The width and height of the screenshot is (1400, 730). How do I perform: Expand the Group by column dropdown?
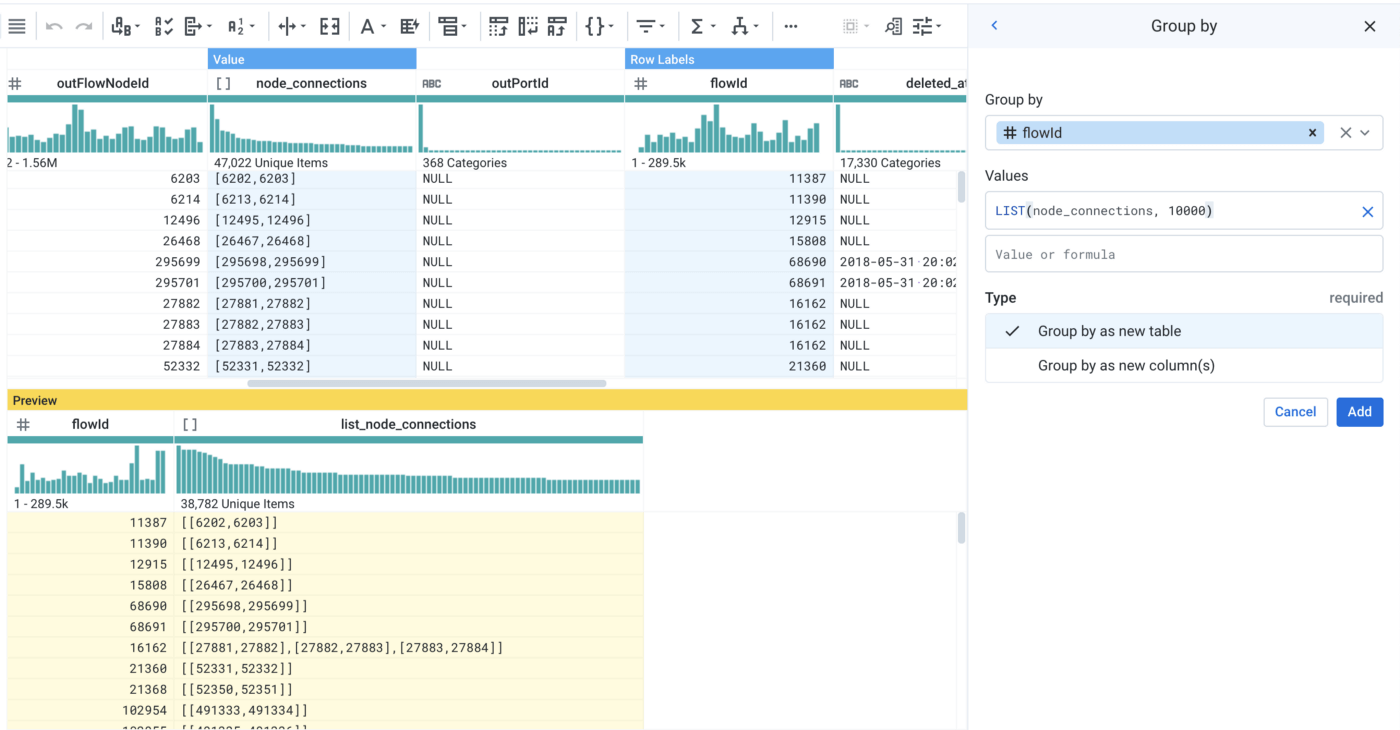coord(1365,133)
